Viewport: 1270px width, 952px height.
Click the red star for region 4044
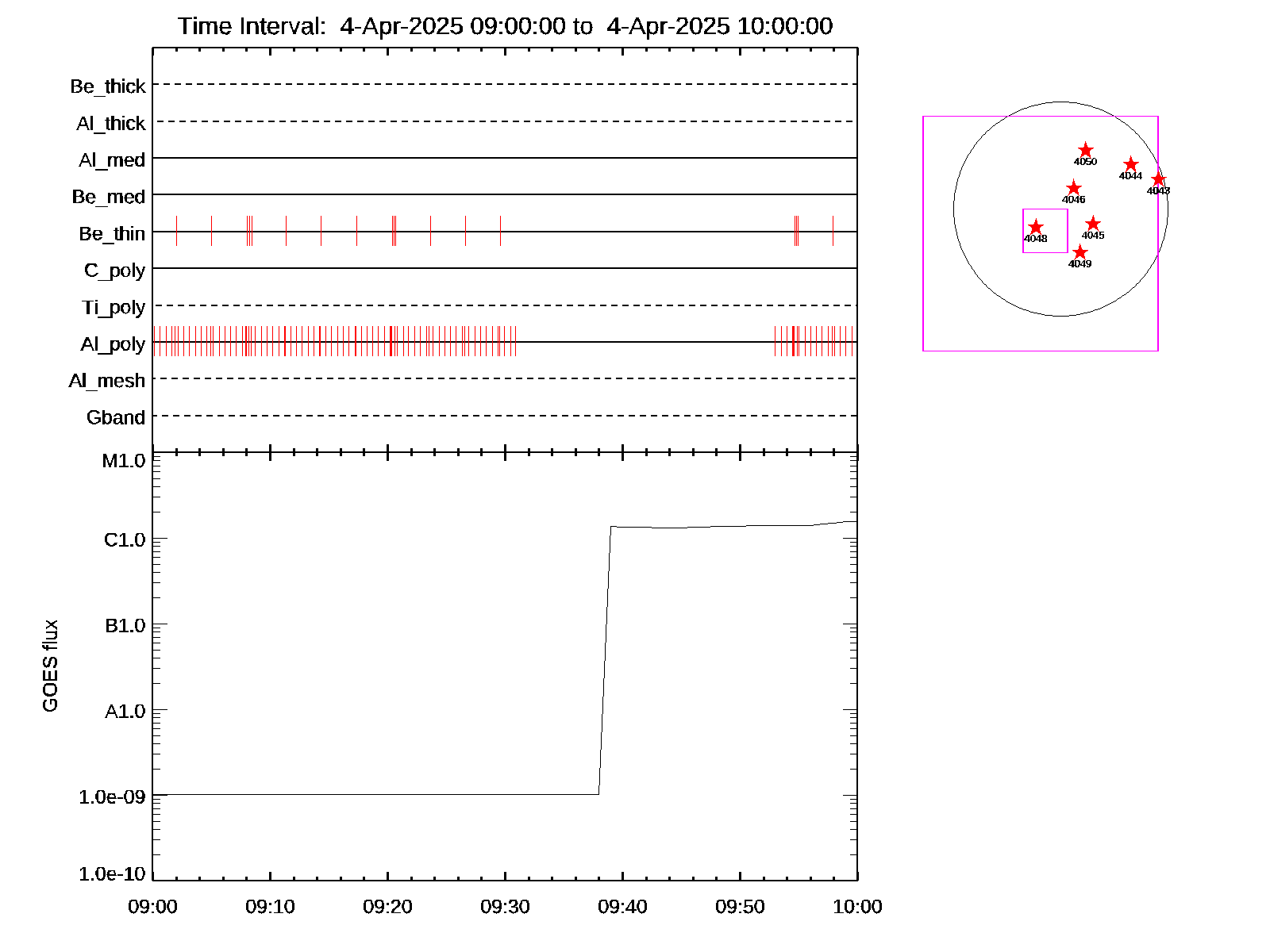[1131, 164]
